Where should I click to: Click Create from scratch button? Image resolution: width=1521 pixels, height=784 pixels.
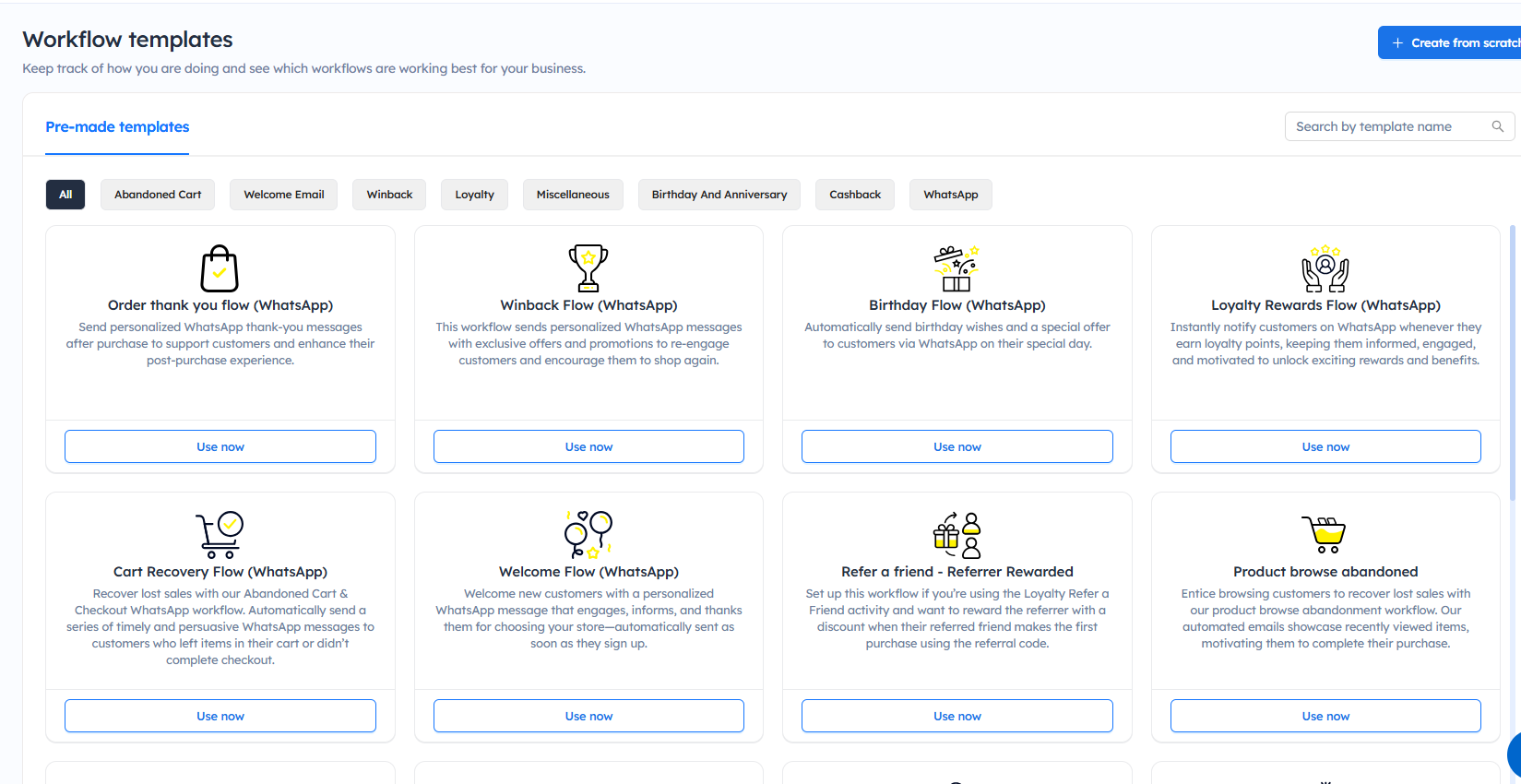click(x=1453, y=42)
